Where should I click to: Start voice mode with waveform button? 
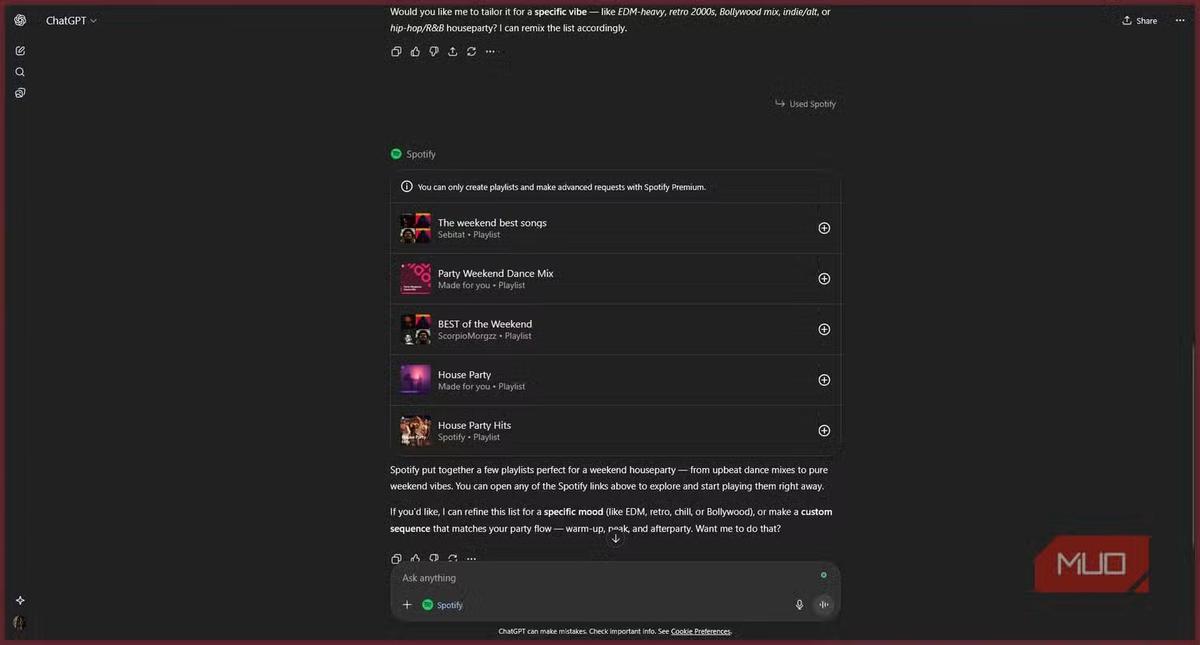click(824, 604)
